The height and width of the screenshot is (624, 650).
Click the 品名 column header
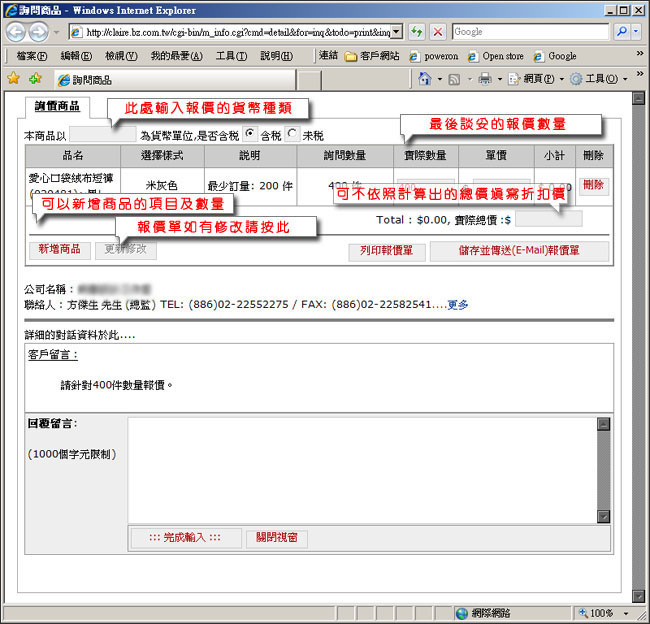click(73, 156)
